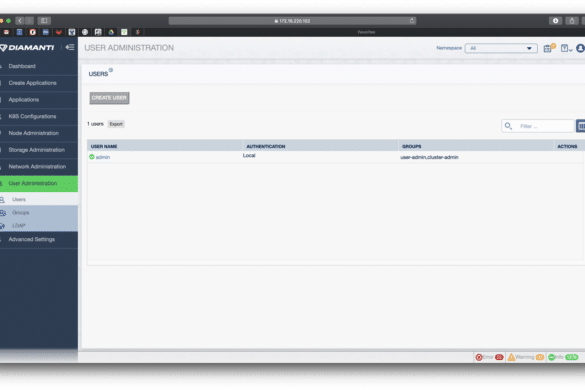
Task: Click the Groups sub-item icon in sidebar
Action: pos(3,213)
